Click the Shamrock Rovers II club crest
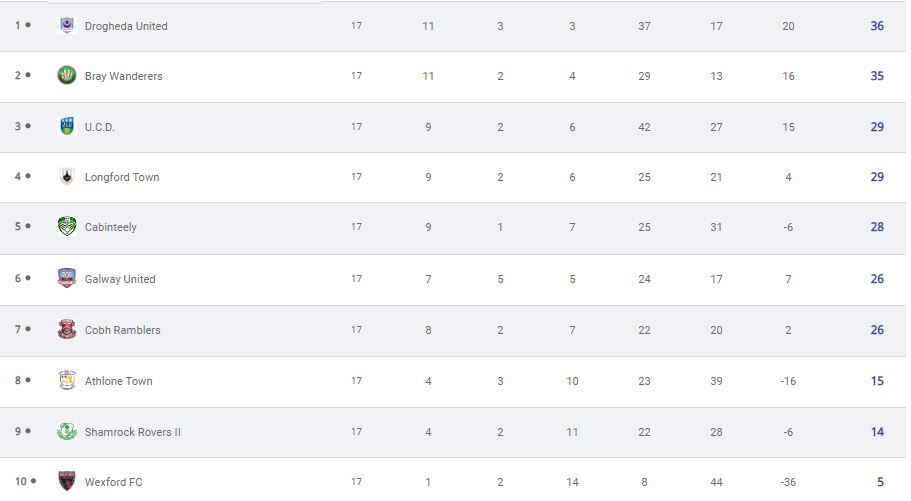 [x=67, y=431]
